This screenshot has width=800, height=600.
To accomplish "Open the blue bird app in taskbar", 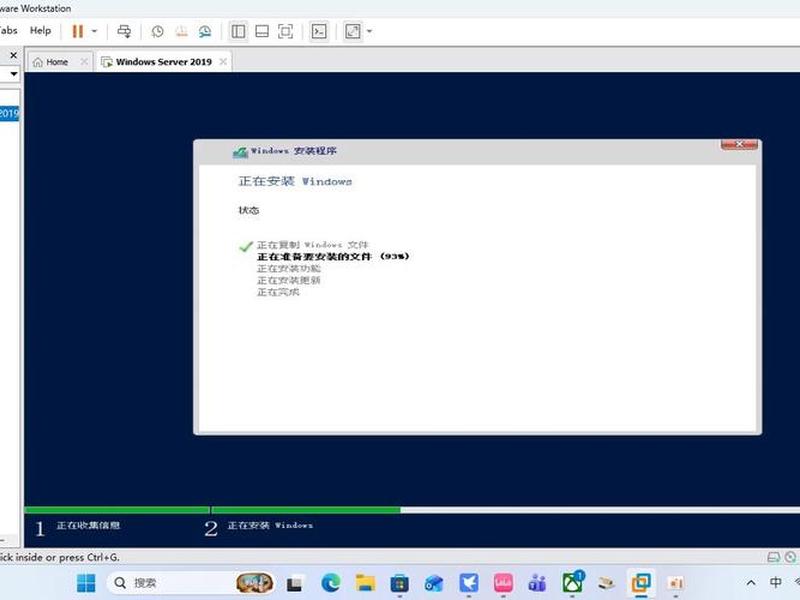I will click(468, 583).
